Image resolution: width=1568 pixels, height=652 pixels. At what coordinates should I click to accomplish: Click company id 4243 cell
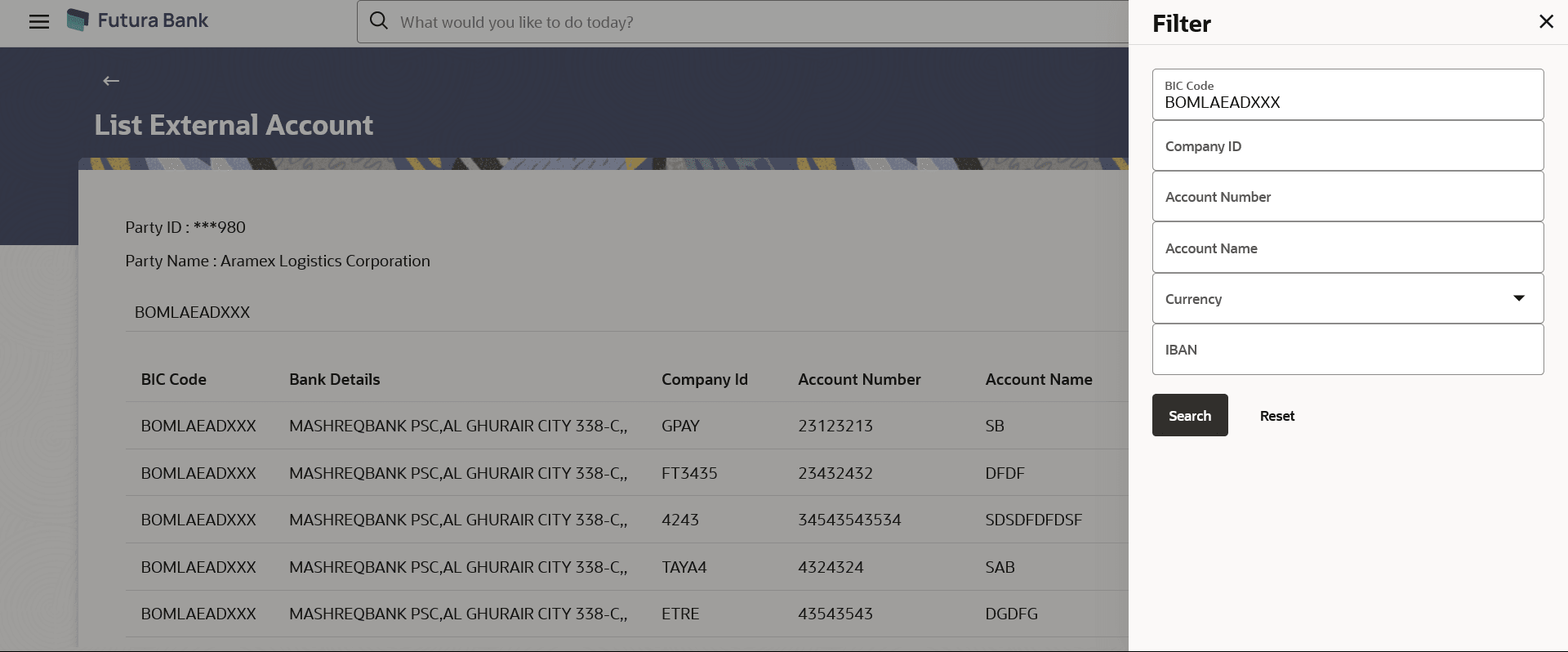pyautogui.click(x=680, y=520)
